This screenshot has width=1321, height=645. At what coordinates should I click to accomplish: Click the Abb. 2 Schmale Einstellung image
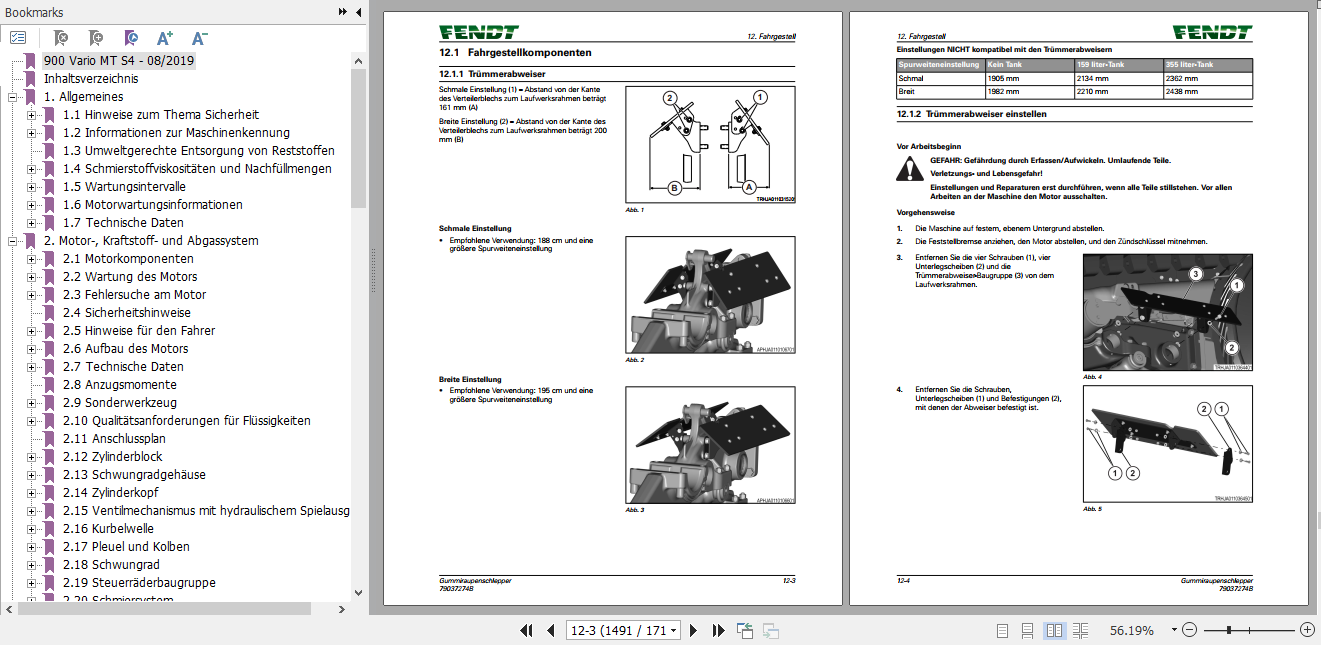pos(710,295)
